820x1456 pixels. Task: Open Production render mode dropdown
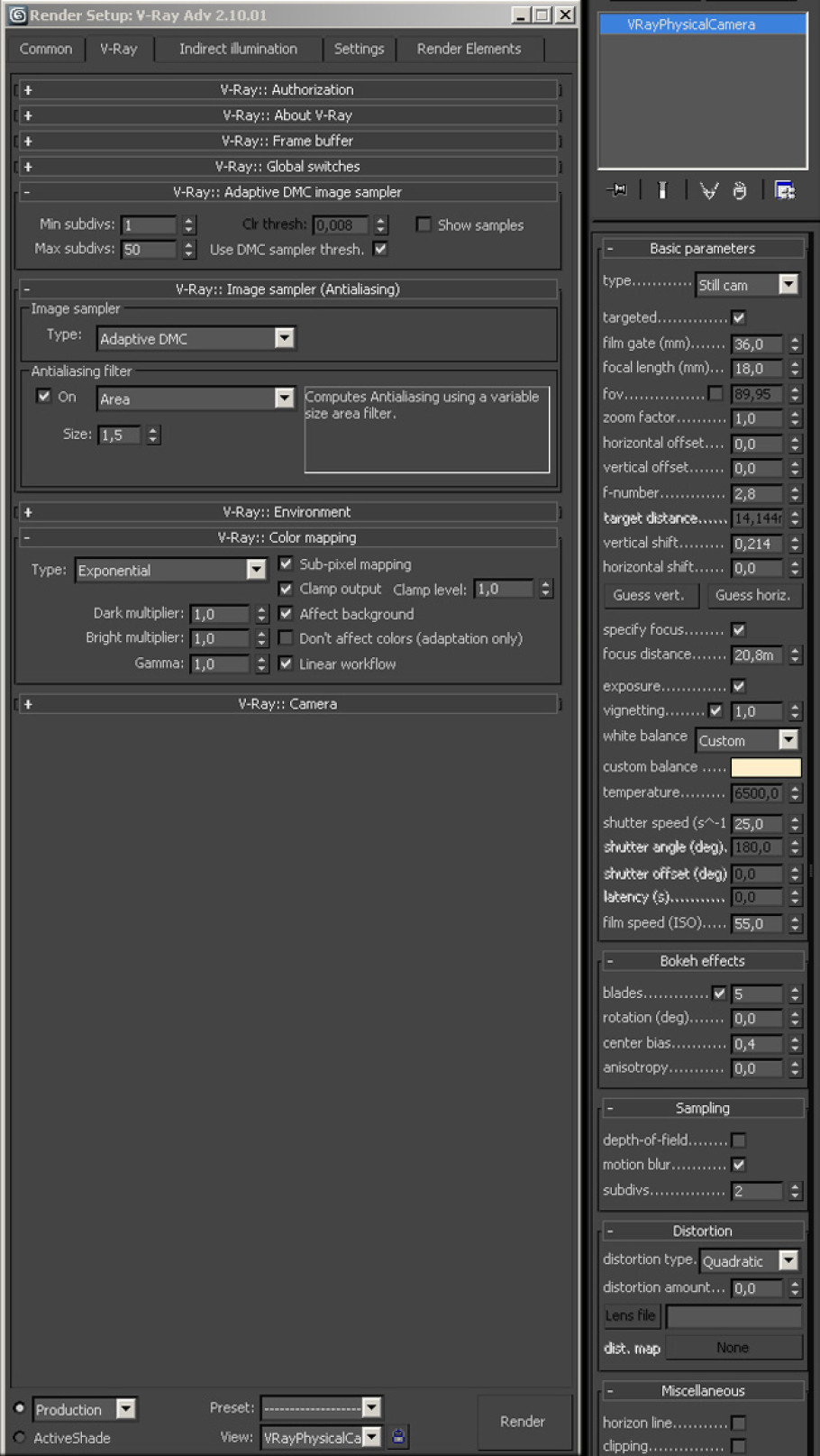tap(85, 1409)
